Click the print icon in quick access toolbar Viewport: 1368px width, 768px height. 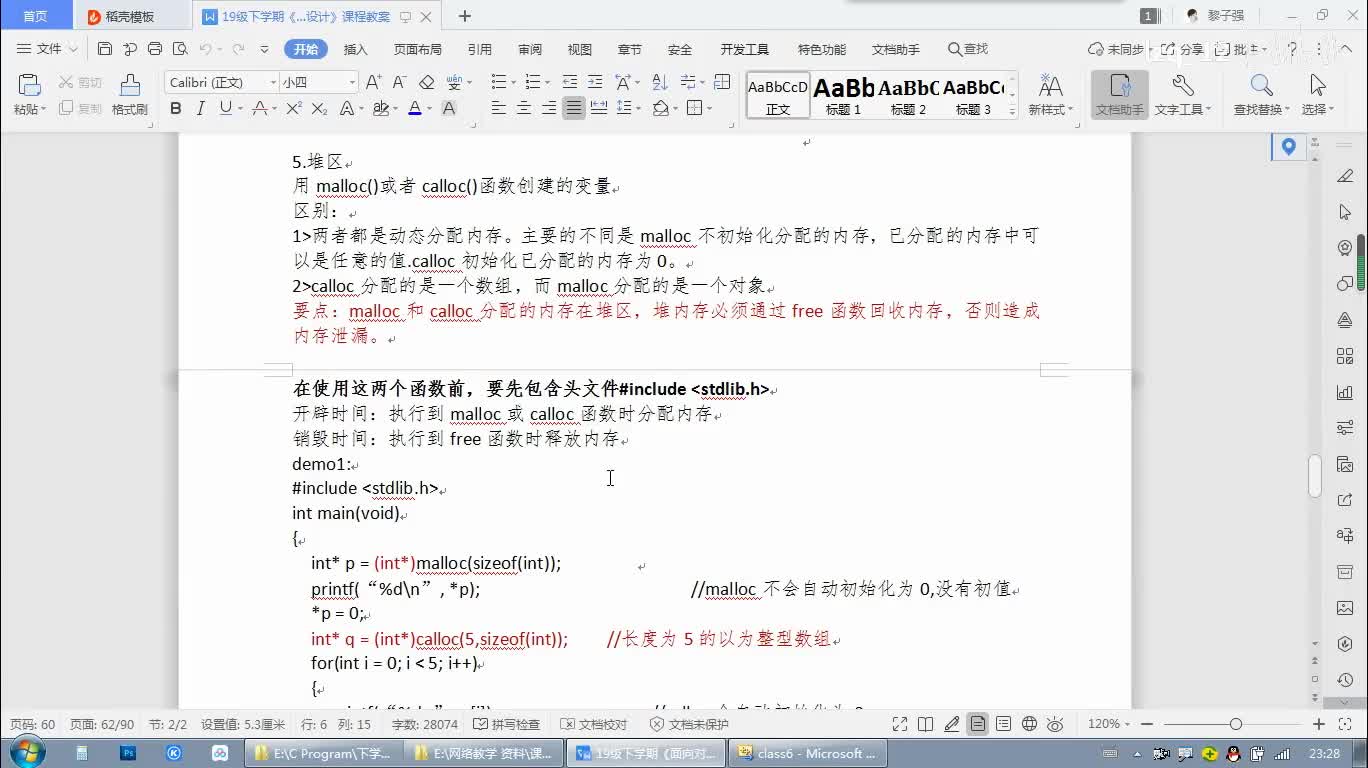(155, 49)
